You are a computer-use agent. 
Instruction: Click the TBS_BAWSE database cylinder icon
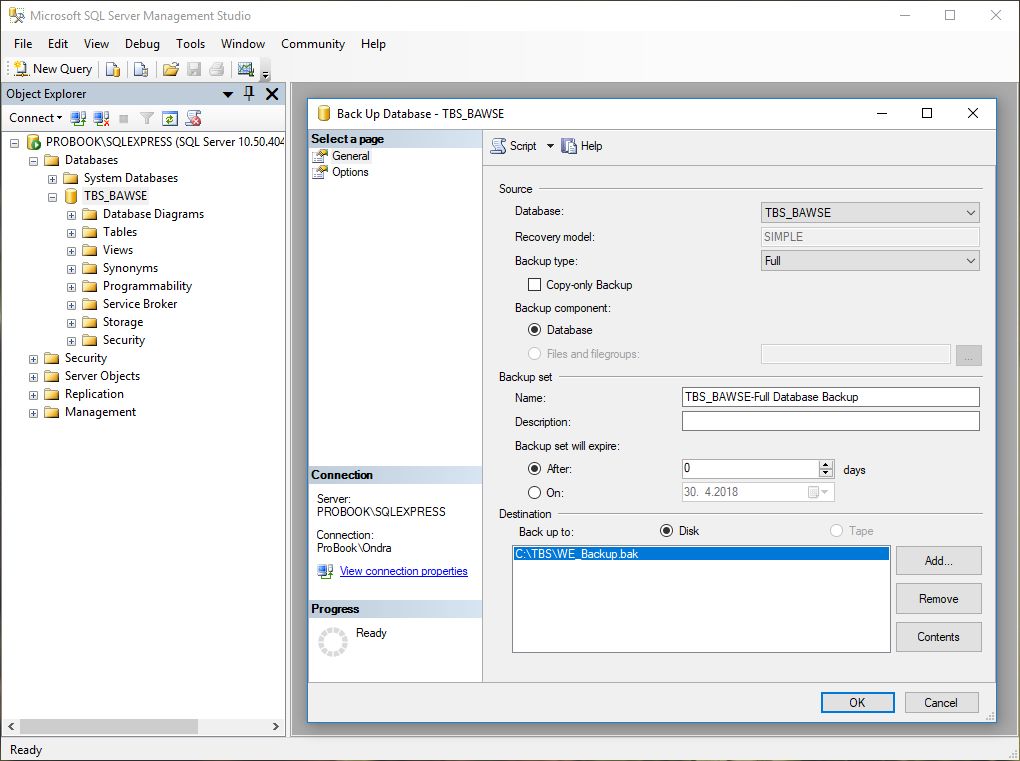(71, 196)
